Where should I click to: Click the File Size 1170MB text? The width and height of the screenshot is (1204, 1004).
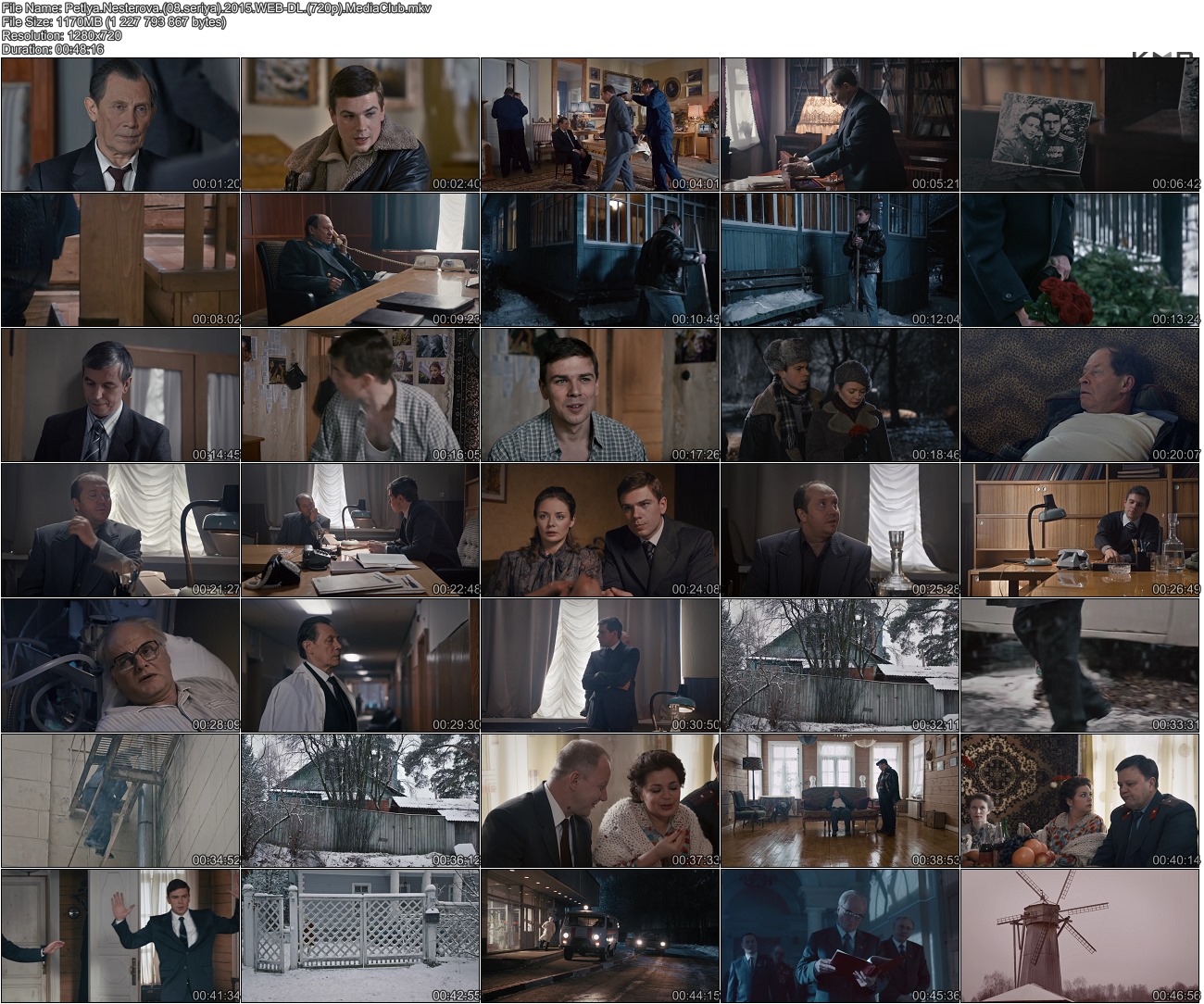(113, 21)
